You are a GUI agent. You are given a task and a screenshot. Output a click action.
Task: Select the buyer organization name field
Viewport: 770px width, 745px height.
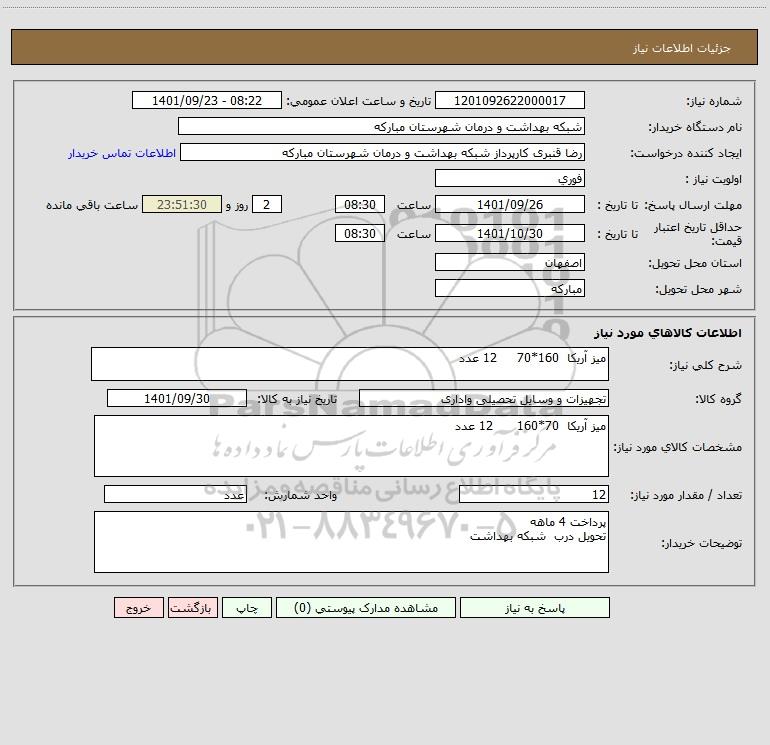(x=381, y=126)
